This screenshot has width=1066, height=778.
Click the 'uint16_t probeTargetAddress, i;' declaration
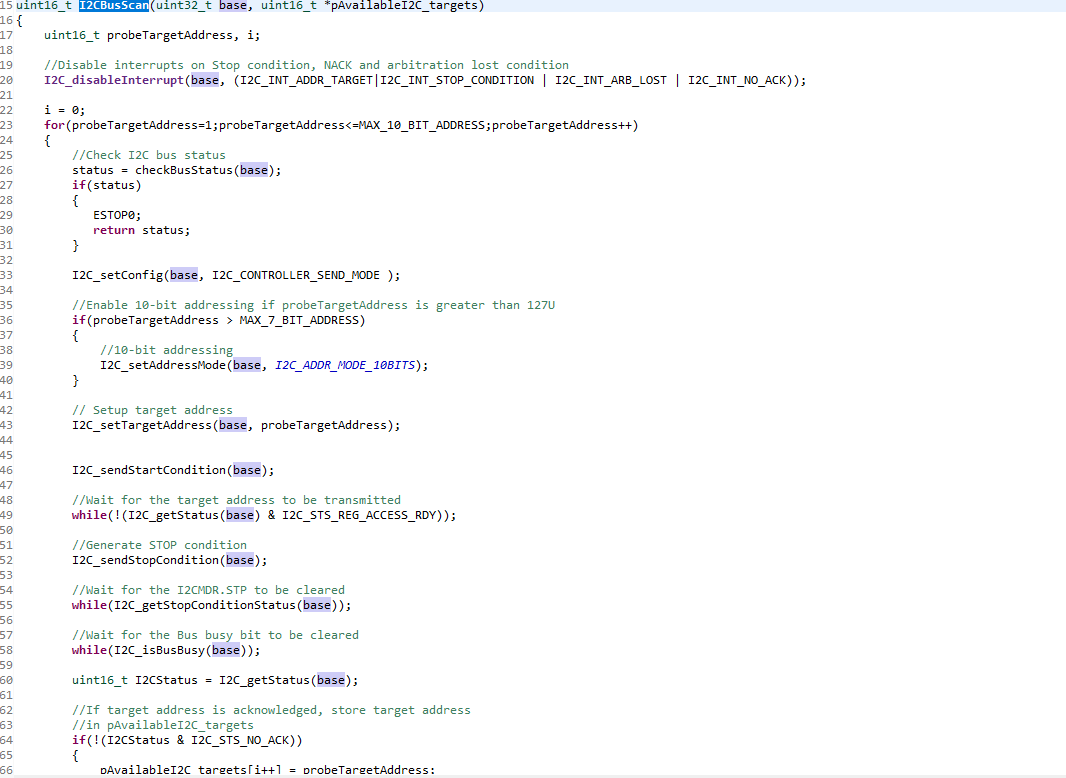pos(152,35)
